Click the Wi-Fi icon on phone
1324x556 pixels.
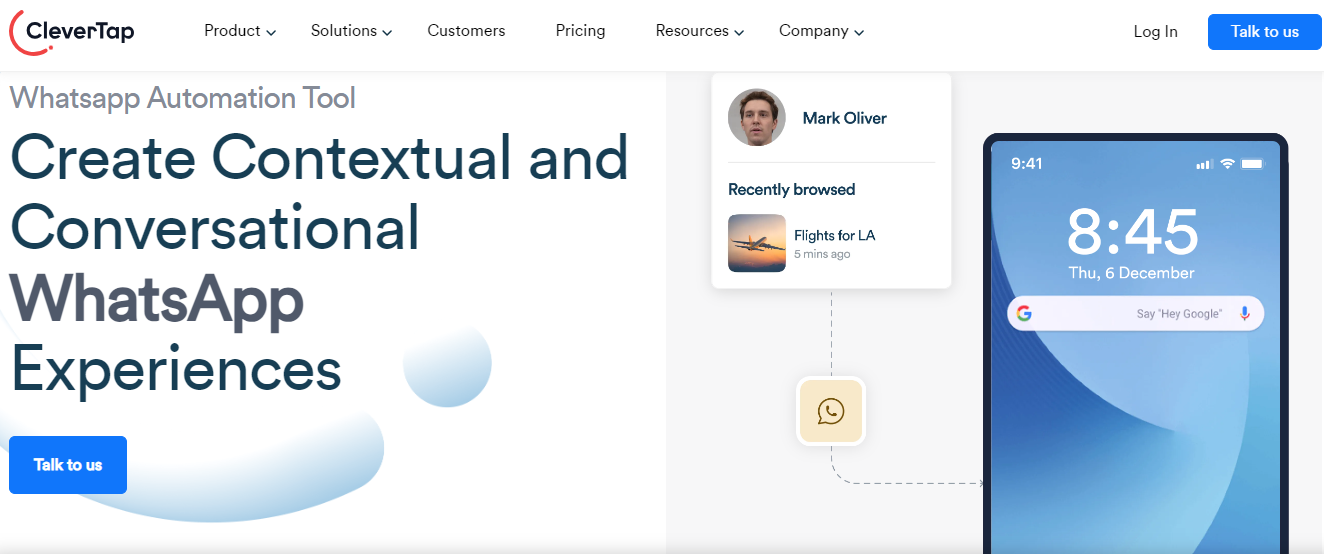1228,164
